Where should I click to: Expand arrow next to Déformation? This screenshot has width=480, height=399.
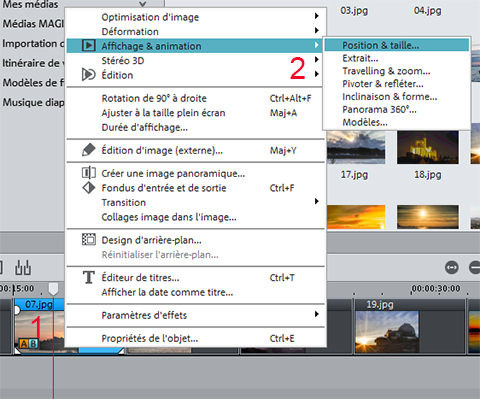point(316,30)
